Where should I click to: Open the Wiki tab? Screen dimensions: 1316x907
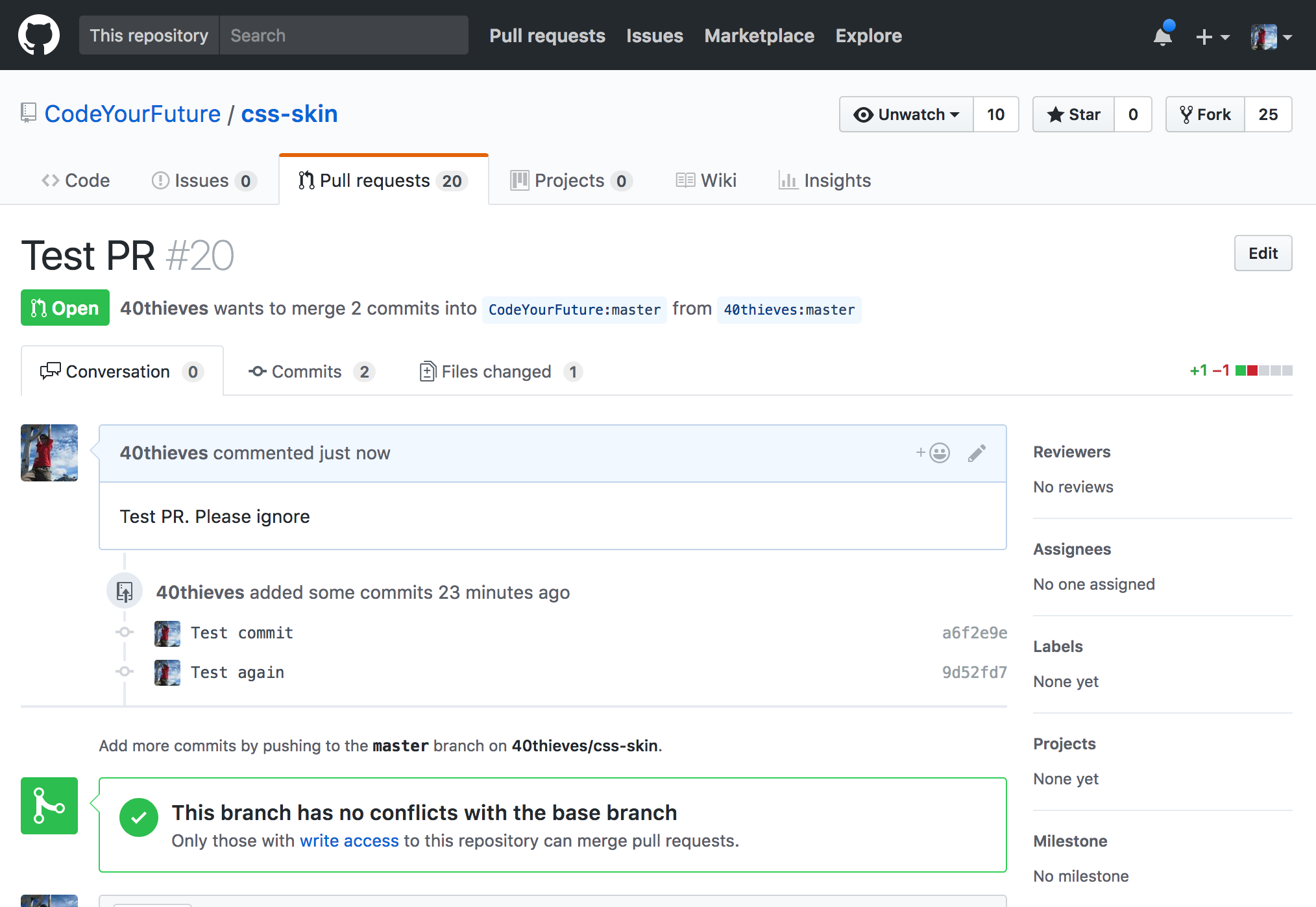tap(706, 180)
